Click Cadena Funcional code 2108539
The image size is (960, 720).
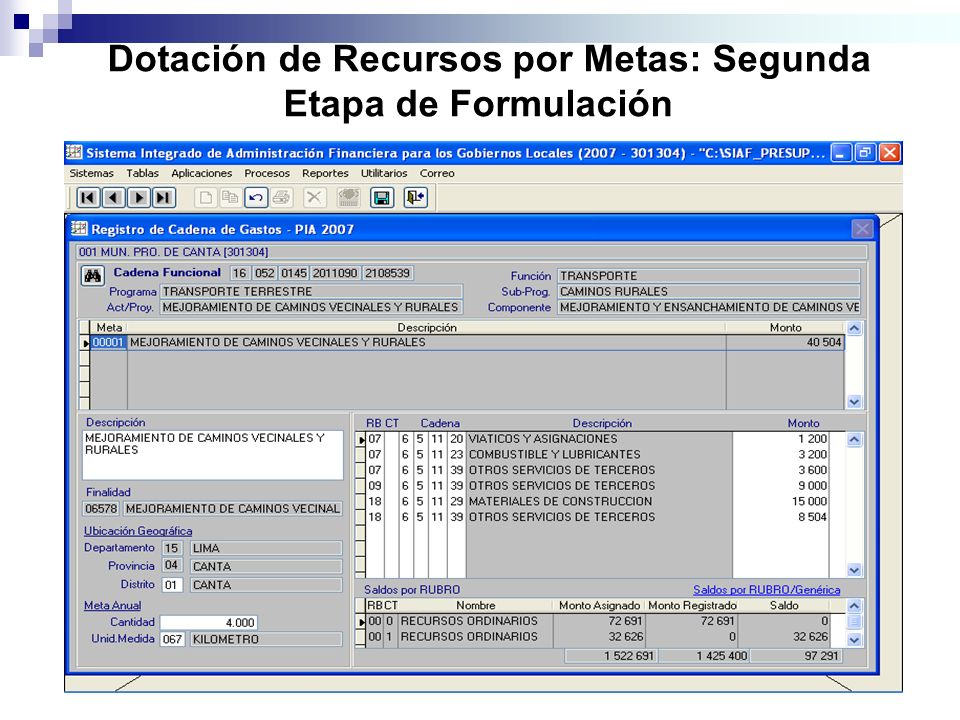388,273
